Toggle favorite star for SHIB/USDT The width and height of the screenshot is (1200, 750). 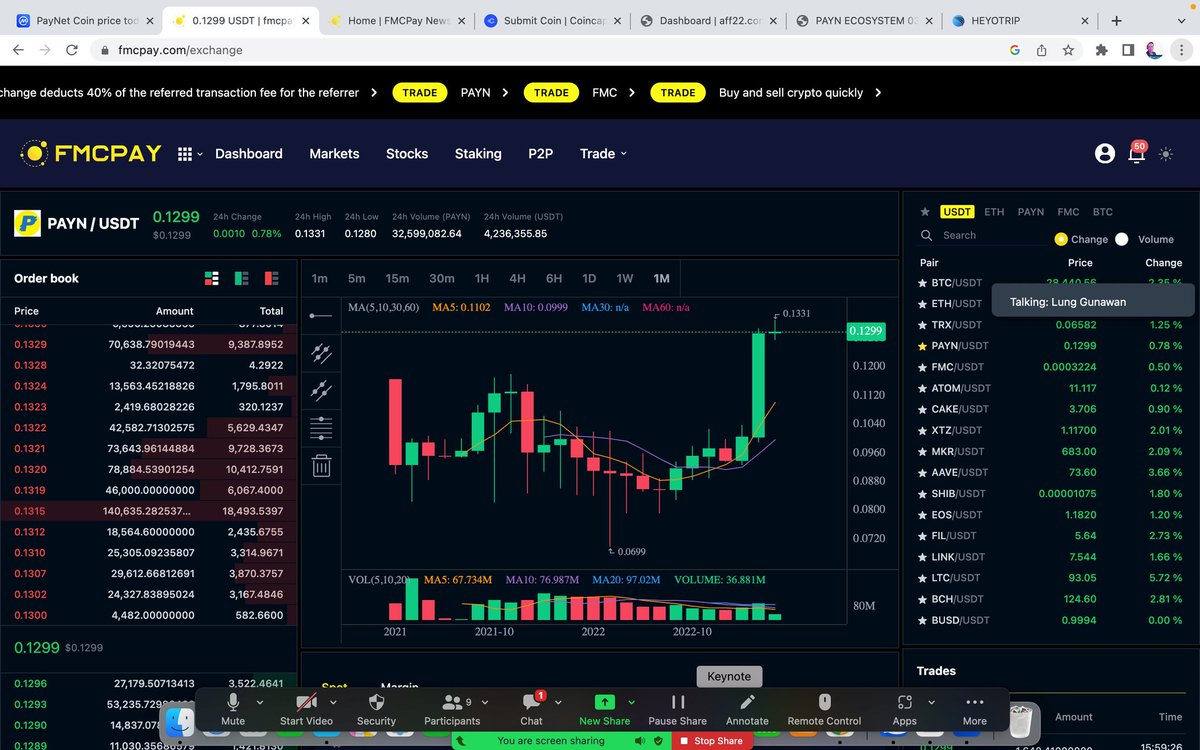coord(923,494)
